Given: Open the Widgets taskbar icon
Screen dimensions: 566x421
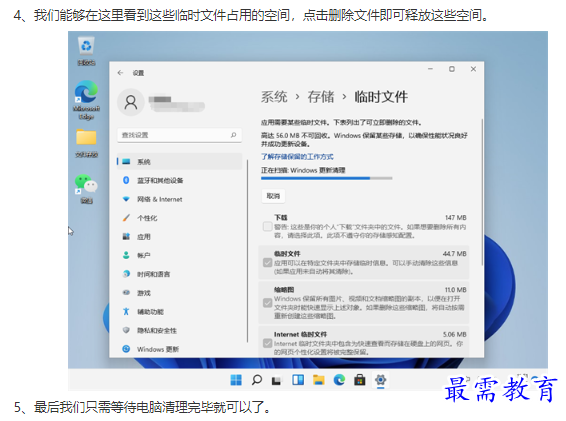Looking at the screenshot, I should 298,380.
